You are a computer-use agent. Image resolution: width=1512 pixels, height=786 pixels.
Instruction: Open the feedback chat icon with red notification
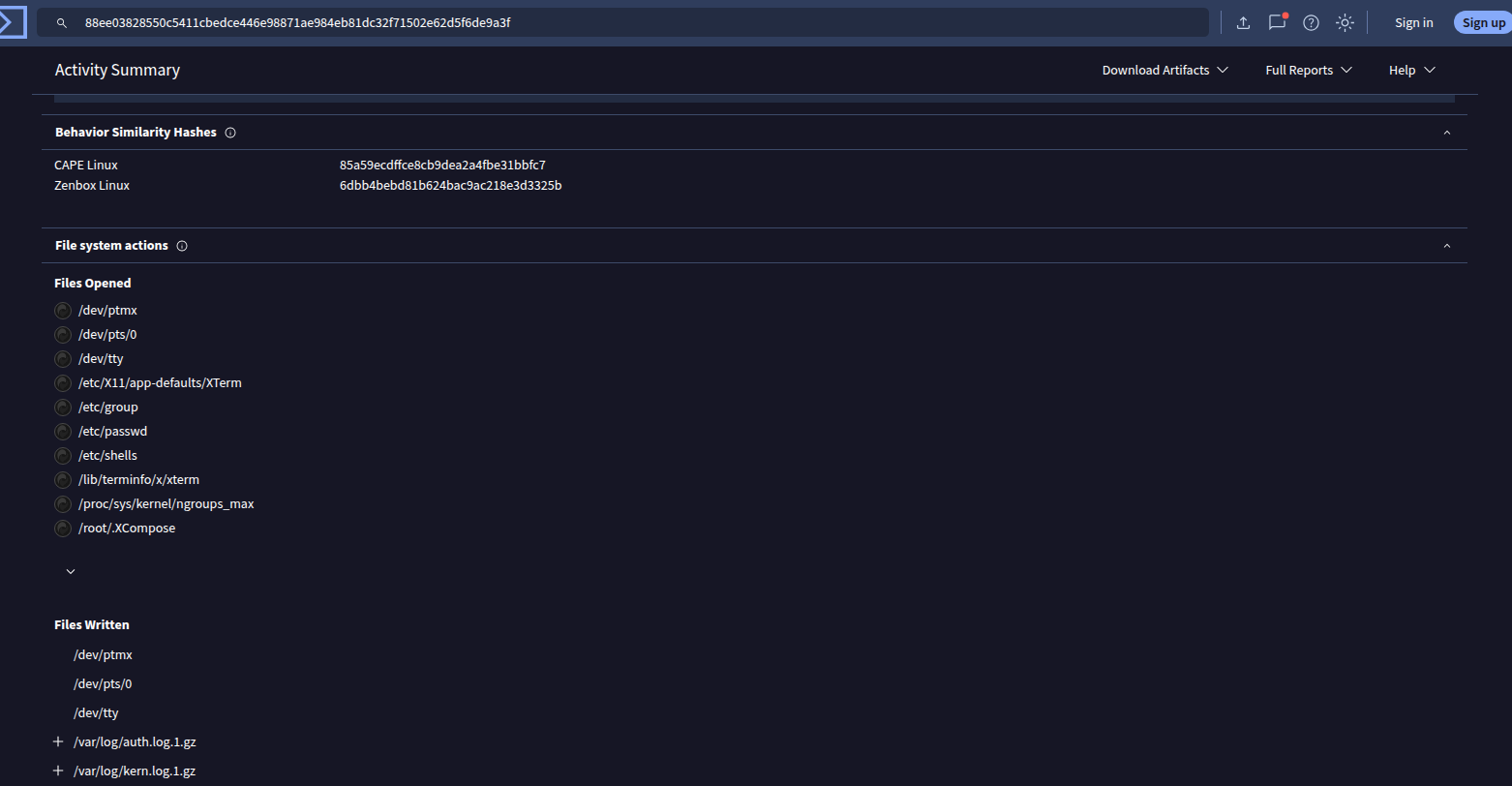coord(1277,22)
